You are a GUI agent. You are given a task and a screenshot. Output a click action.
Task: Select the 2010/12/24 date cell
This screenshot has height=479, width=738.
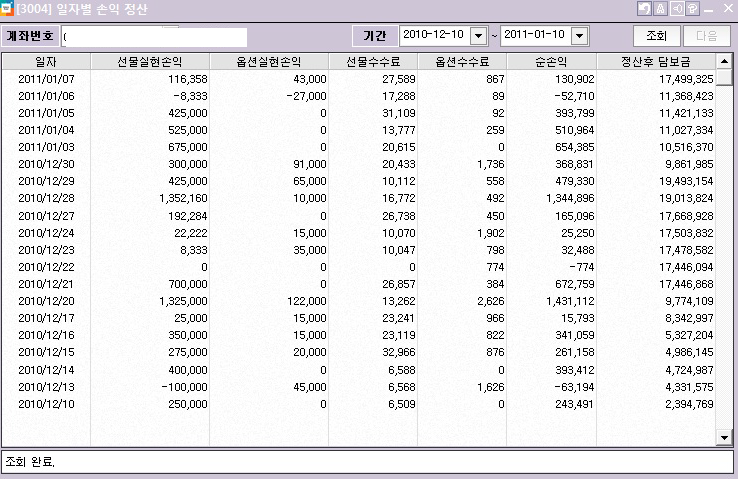tap(46, 233)
